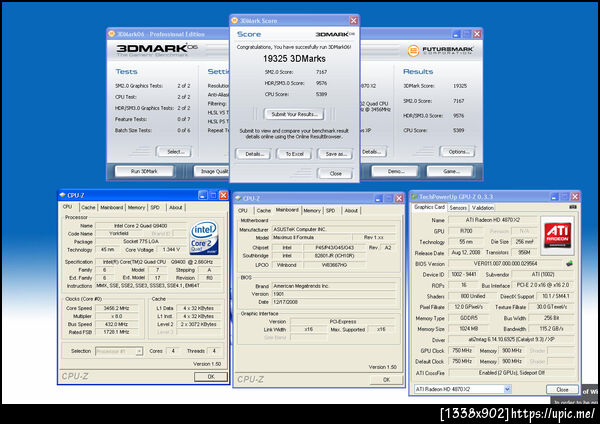The height and width of the screenshot is (424, 600).
Task: Click the ATI Radeon logo in GPU-Z
Action: click(557, 236)
